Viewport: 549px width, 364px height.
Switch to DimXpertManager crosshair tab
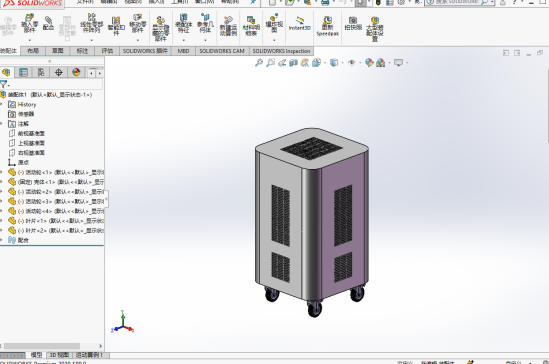pos(58,72)
